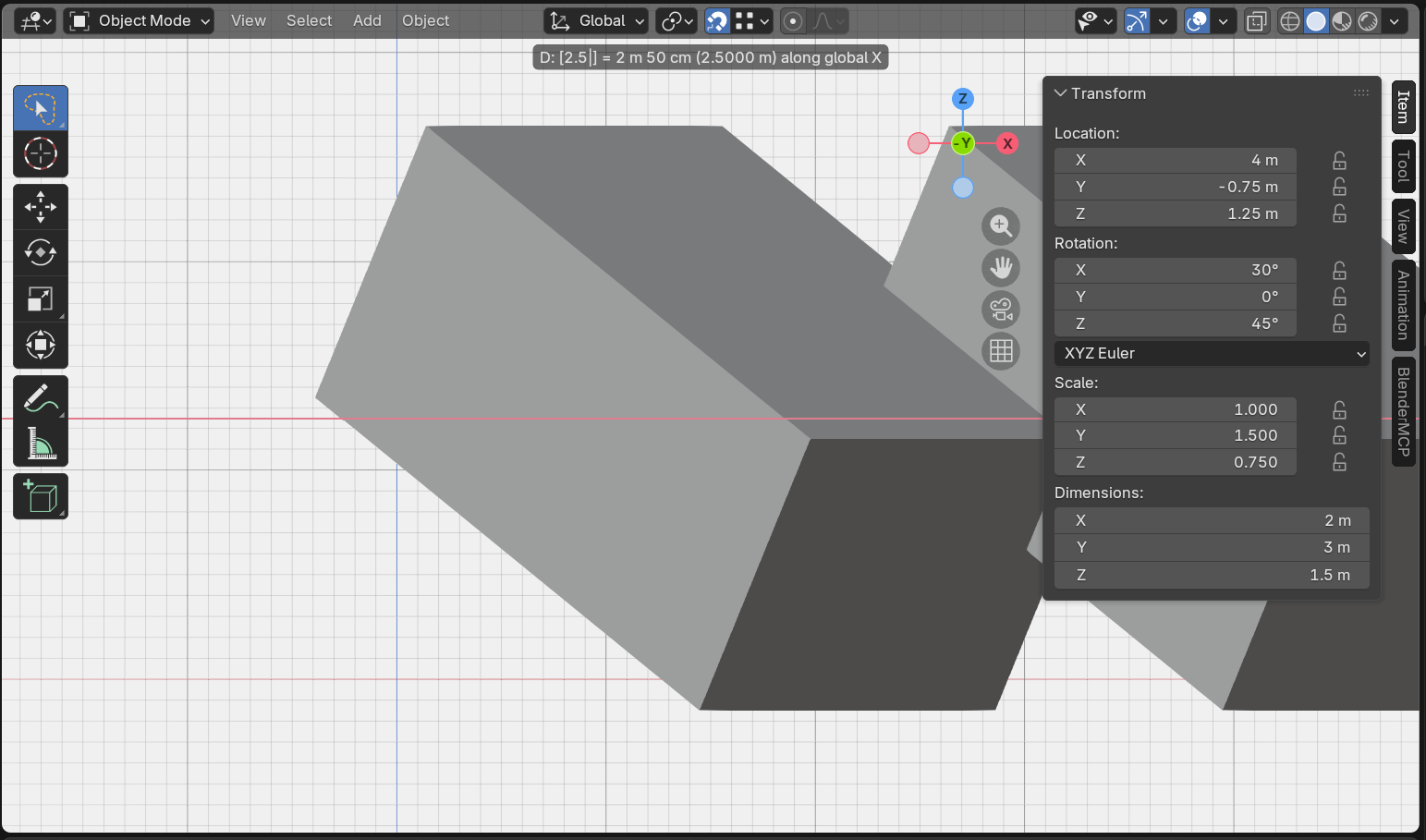Click the Pan view hand icon
Screen dimensions: 1426x840
[1001, 268]
